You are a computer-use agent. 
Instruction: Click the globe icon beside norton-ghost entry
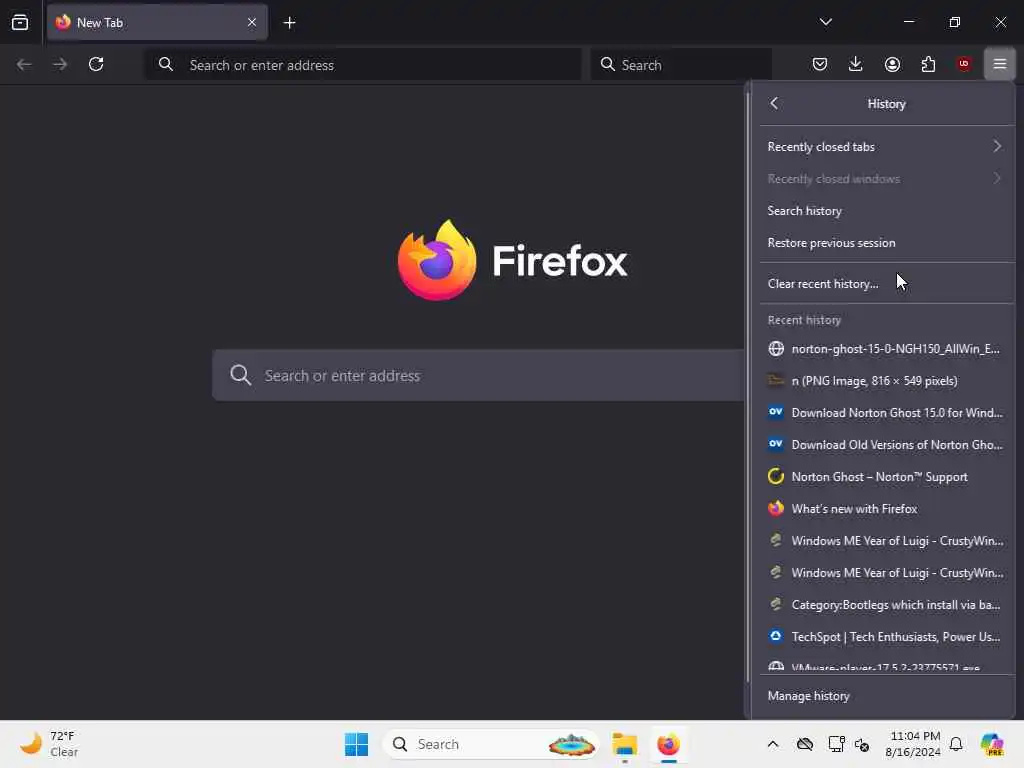[776, 349]
